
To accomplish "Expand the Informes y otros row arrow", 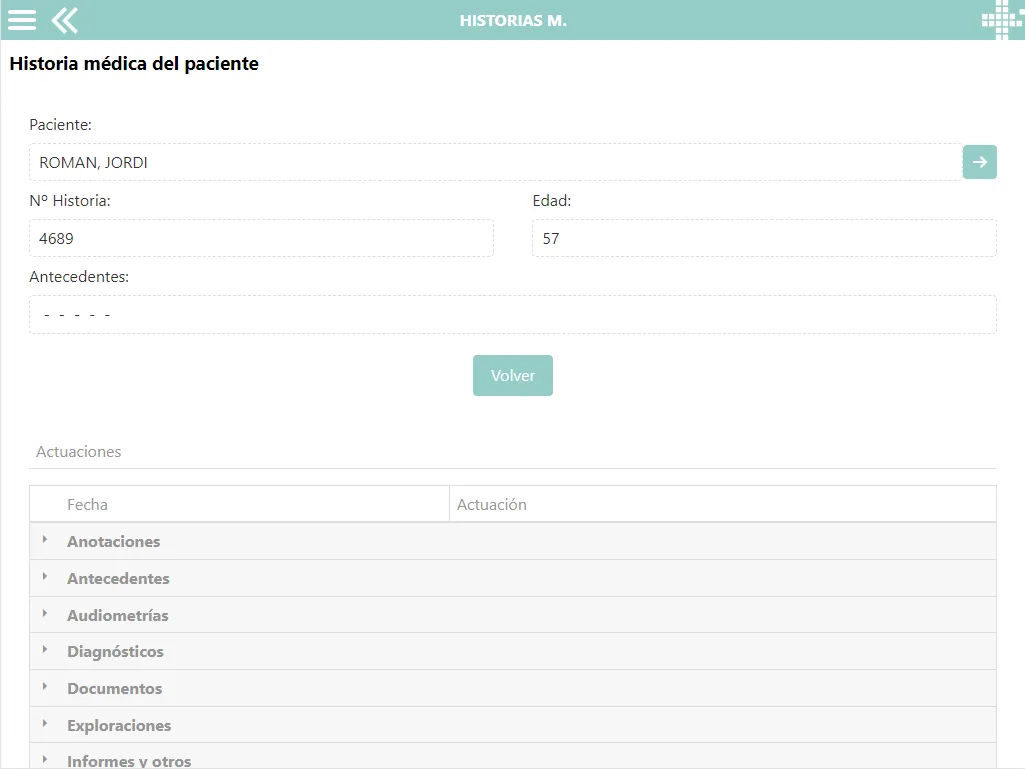I will pyautogui.click(x=44, y=759).
